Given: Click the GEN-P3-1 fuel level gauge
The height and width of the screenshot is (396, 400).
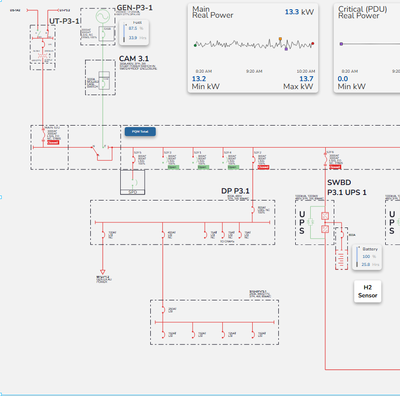Looking at the screenshot, I should [134, 33].
